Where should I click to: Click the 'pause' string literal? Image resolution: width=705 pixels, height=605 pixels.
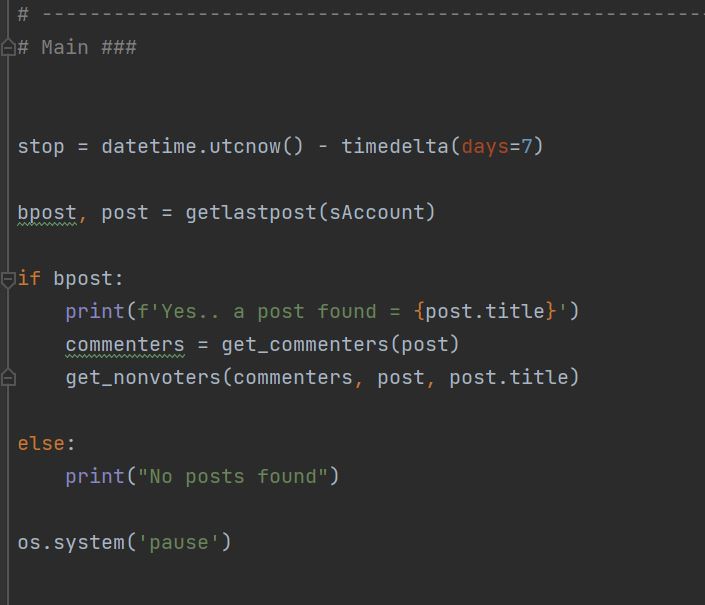(179, 543)
